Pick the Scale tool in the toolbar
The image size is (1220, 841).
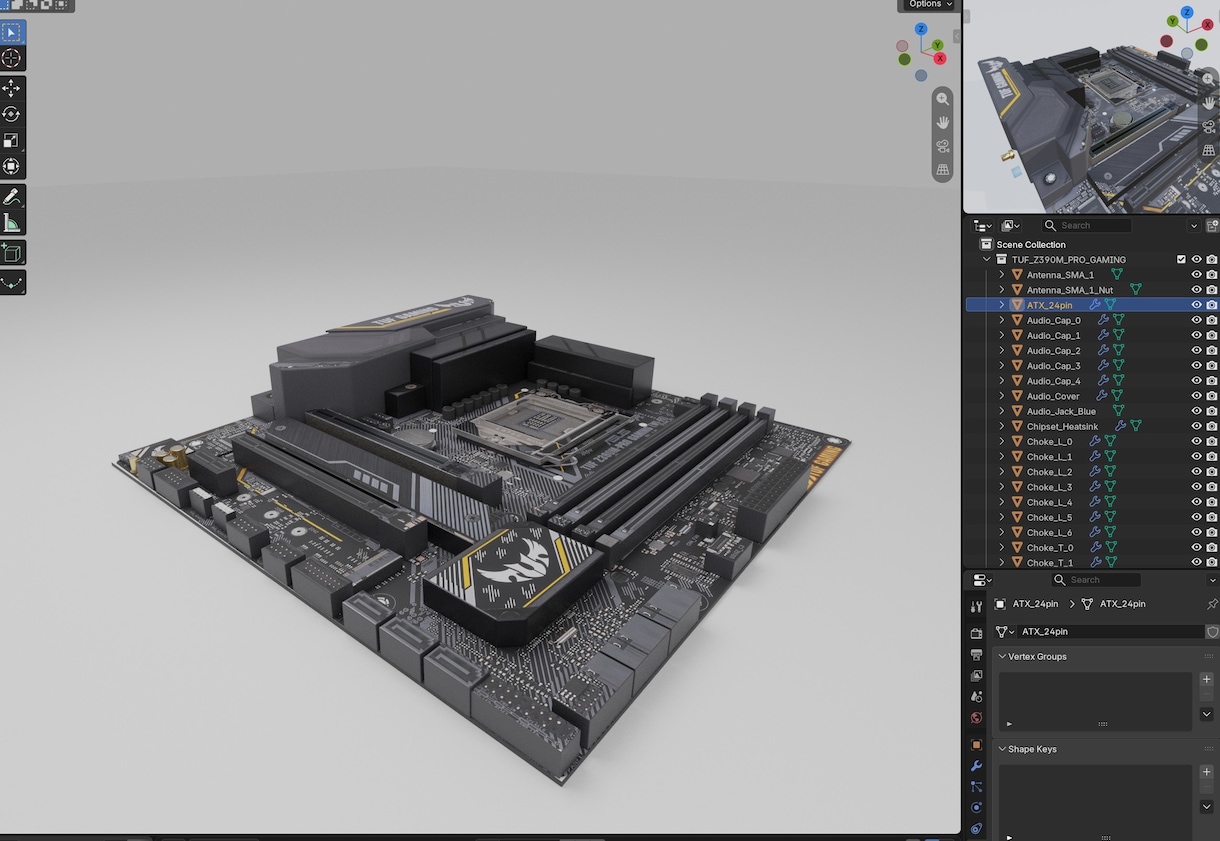pos(12,141)
